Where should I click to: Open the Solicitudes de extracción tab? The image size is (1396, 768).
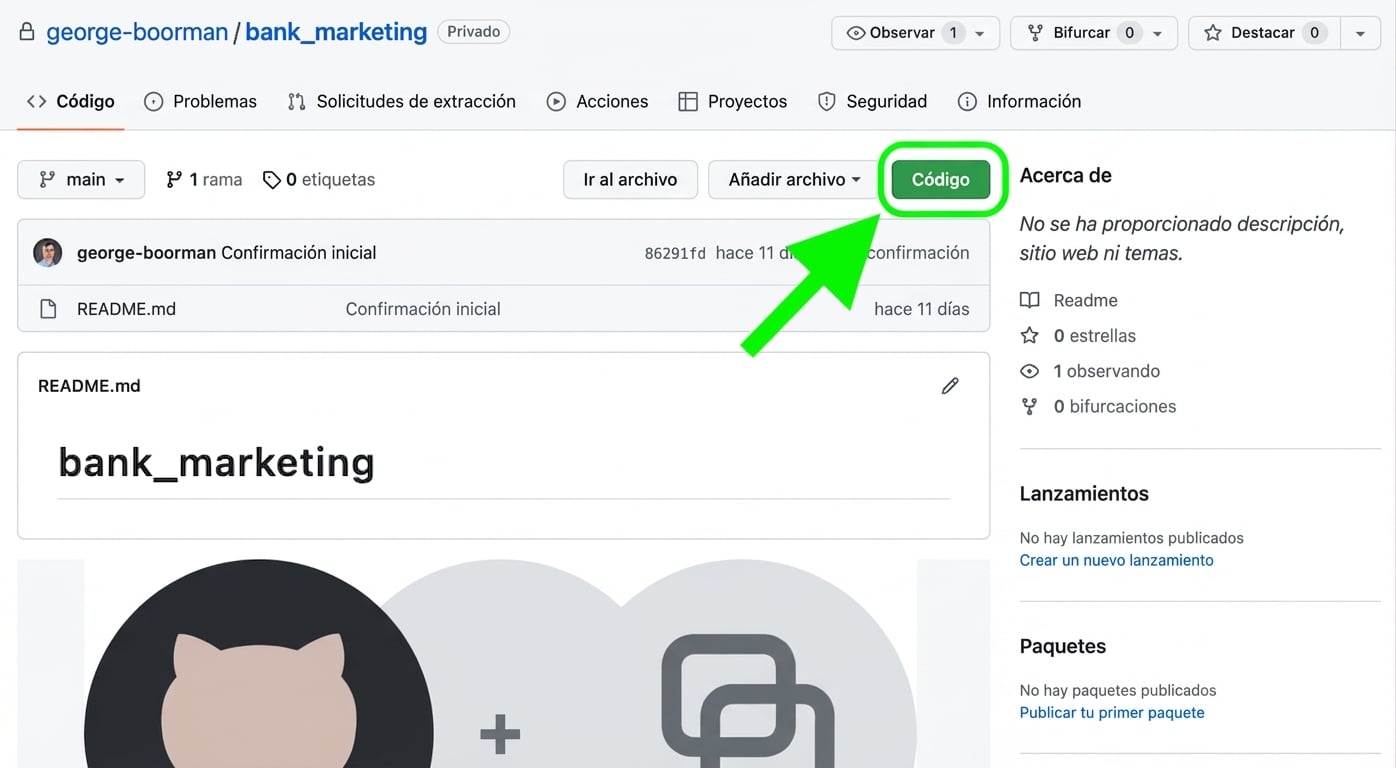pos(401,101)
